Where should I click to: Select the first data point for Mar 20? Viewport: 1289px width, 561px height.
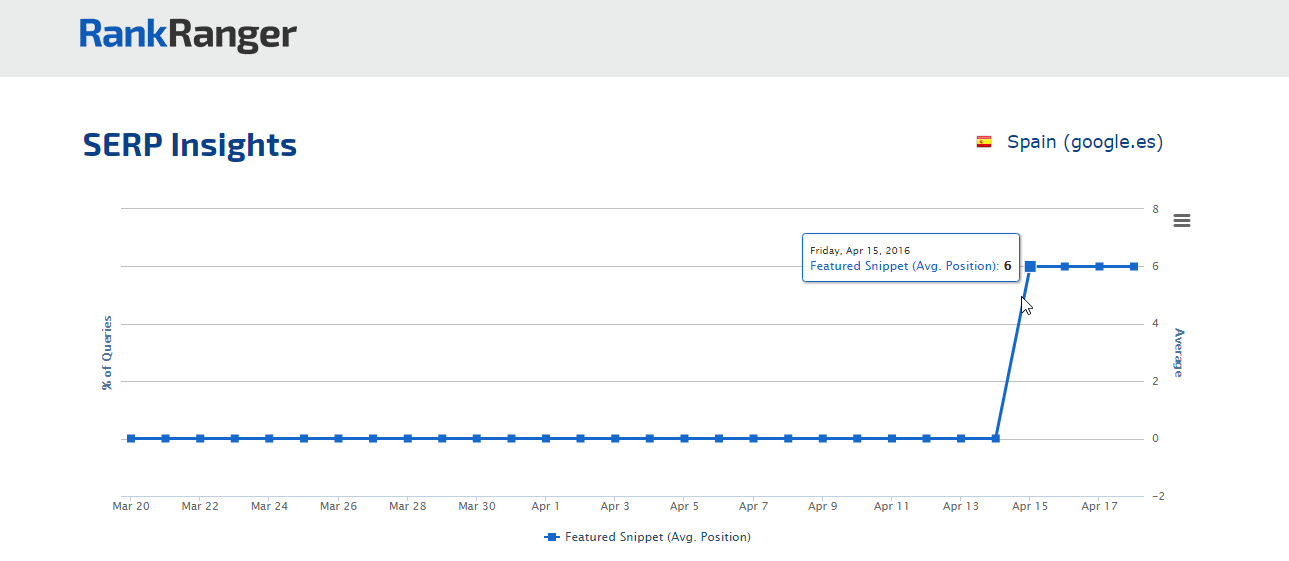131,438
